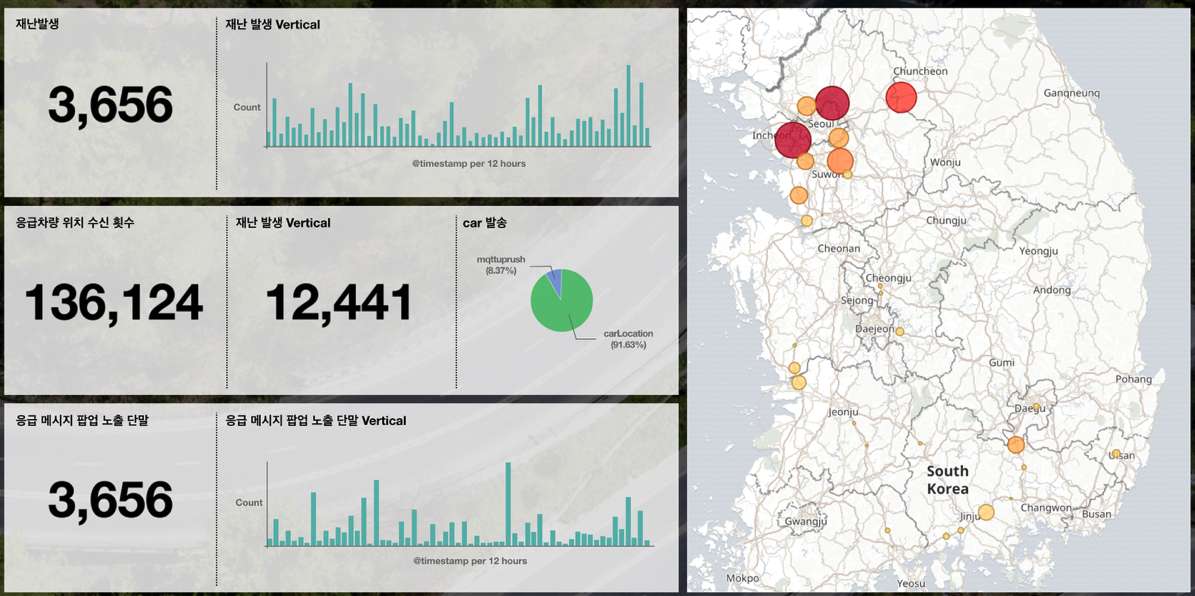Click the Sejong city label
This screenshot has width=1195, height=596.
point(857,300)
